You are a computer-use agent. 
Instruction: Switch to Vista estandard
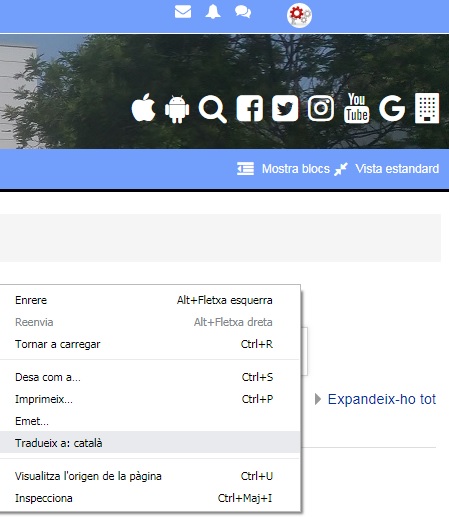(397, 169)
